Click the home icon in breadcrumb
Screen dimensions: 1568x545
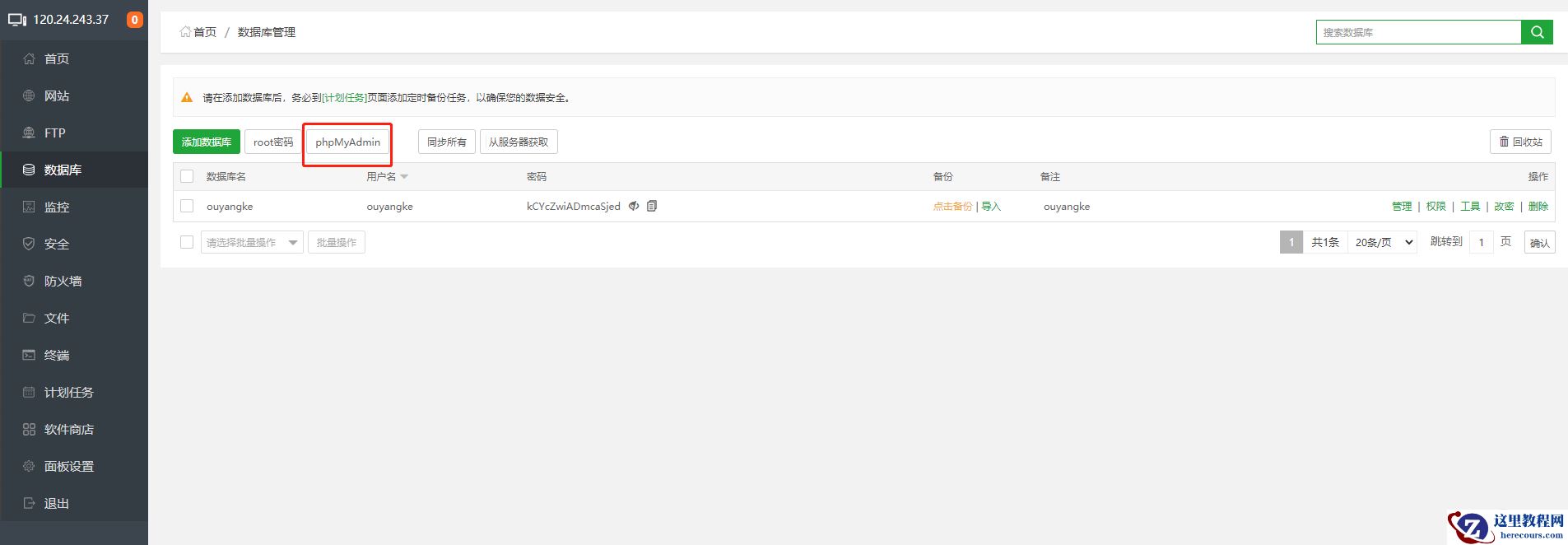pyautogui.click(x=185, y=32)
